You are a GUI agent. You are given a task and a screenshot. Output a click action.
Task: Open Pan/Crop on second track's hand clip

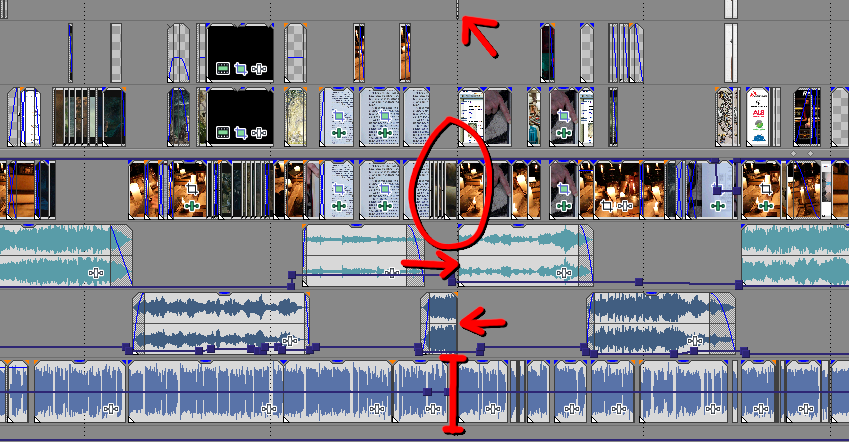pos(564,116)
